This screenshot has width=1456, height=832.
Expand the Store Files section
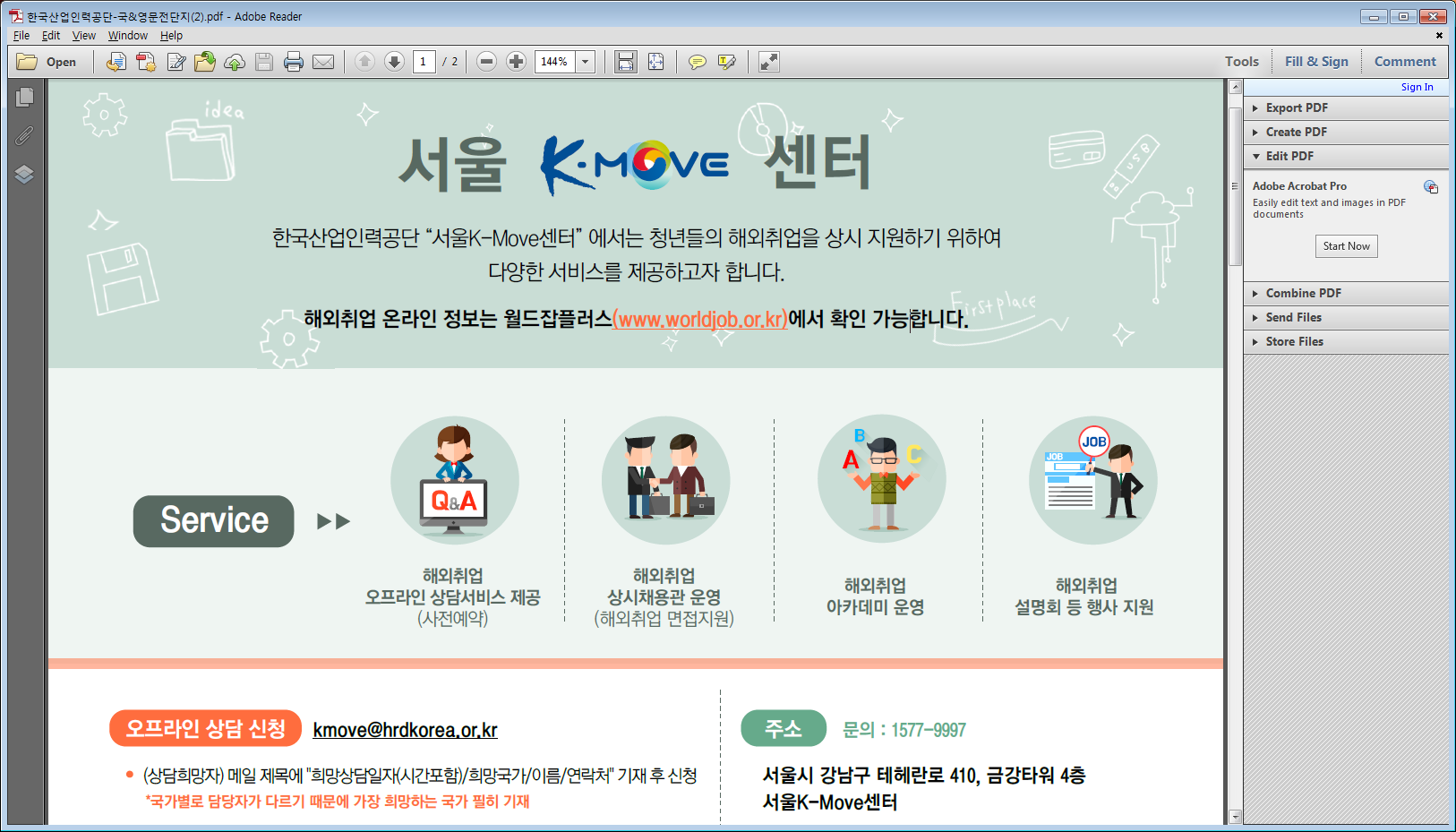tap(1346, 341)
